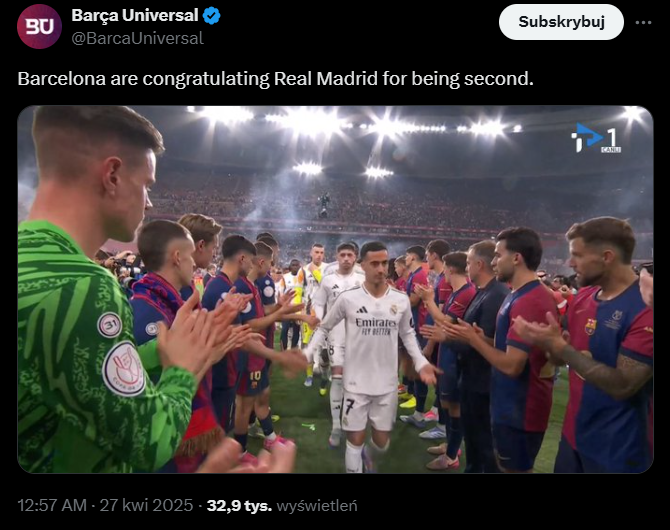The image size is (670, 530).
Task: Click the 32,9 tys. view count
Action: 239,506
